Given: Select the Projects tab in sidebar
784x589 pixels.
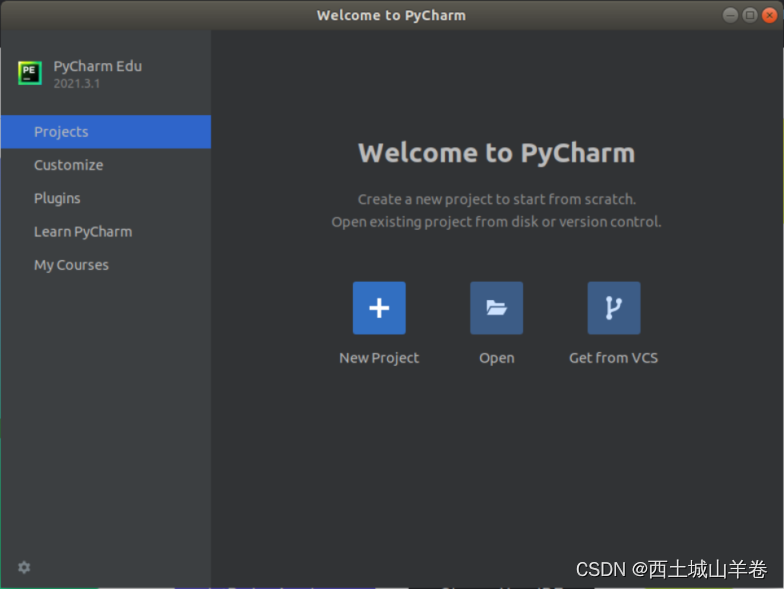Looking at the screenshot, I should (106, 132).
